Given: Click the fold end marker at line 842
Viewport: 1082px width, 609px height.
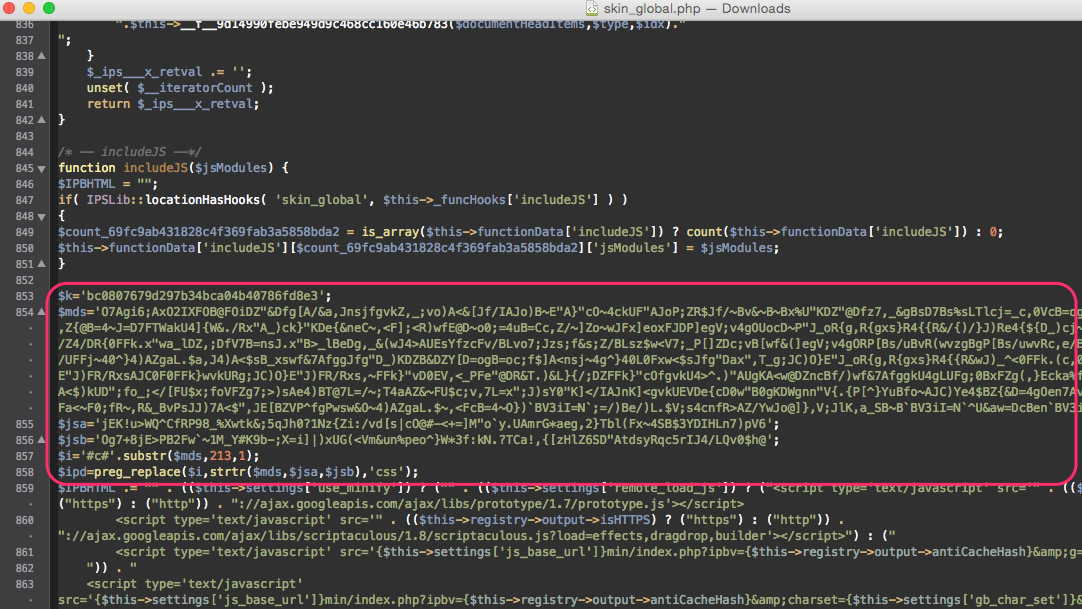Looking at the screenshot, I should (x=42, y=120).
